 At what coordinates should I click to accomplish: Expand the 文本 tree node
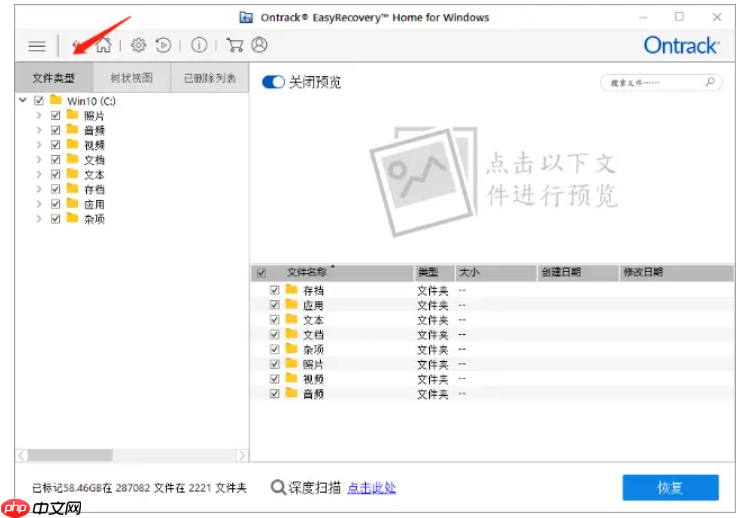point(39,174)
